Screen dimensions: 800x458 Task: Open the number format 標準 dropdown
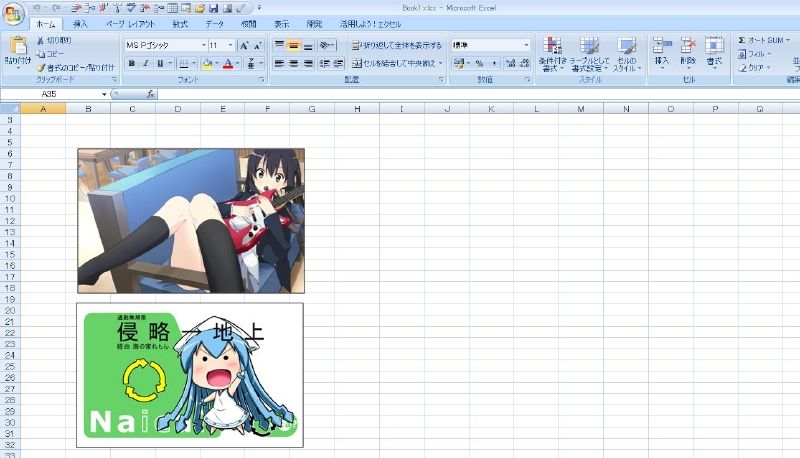click(x=526, y=45)
